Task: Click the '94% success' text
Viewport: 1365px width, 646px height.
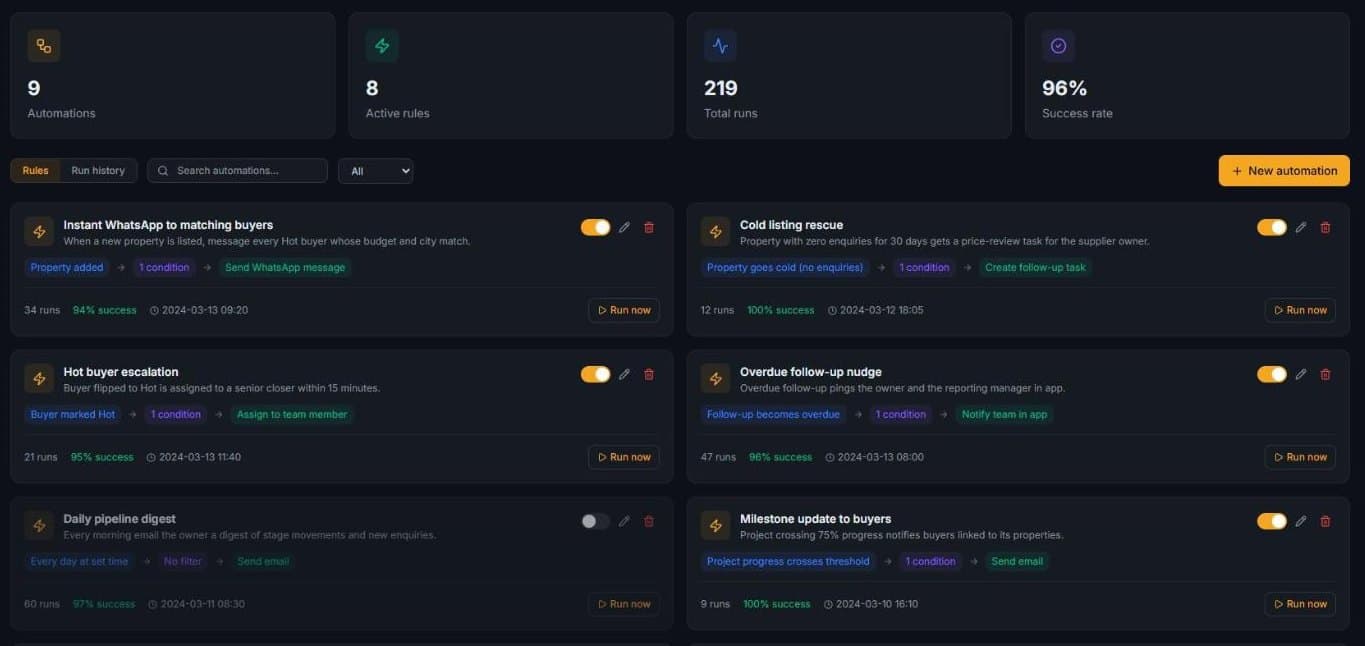Action: [105, 310]
